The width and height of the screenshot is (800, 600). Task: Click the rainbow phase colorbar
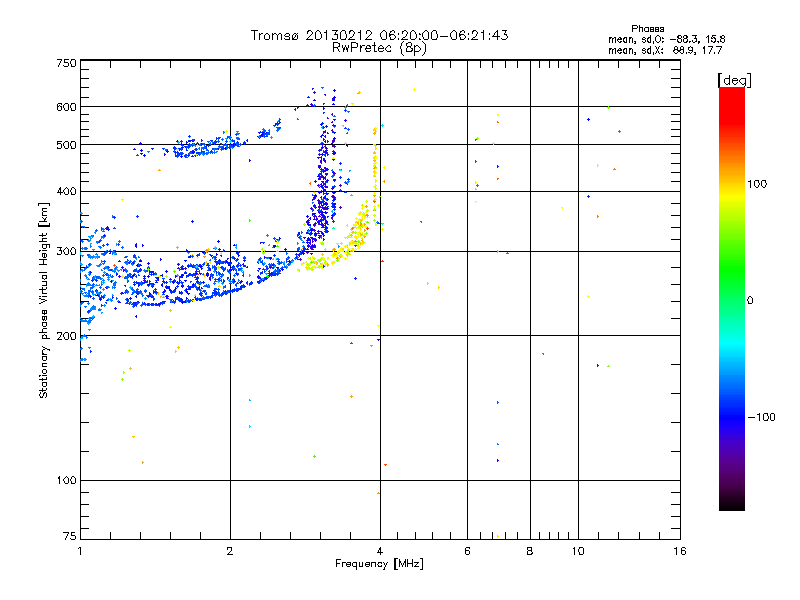tap(732, 298)
